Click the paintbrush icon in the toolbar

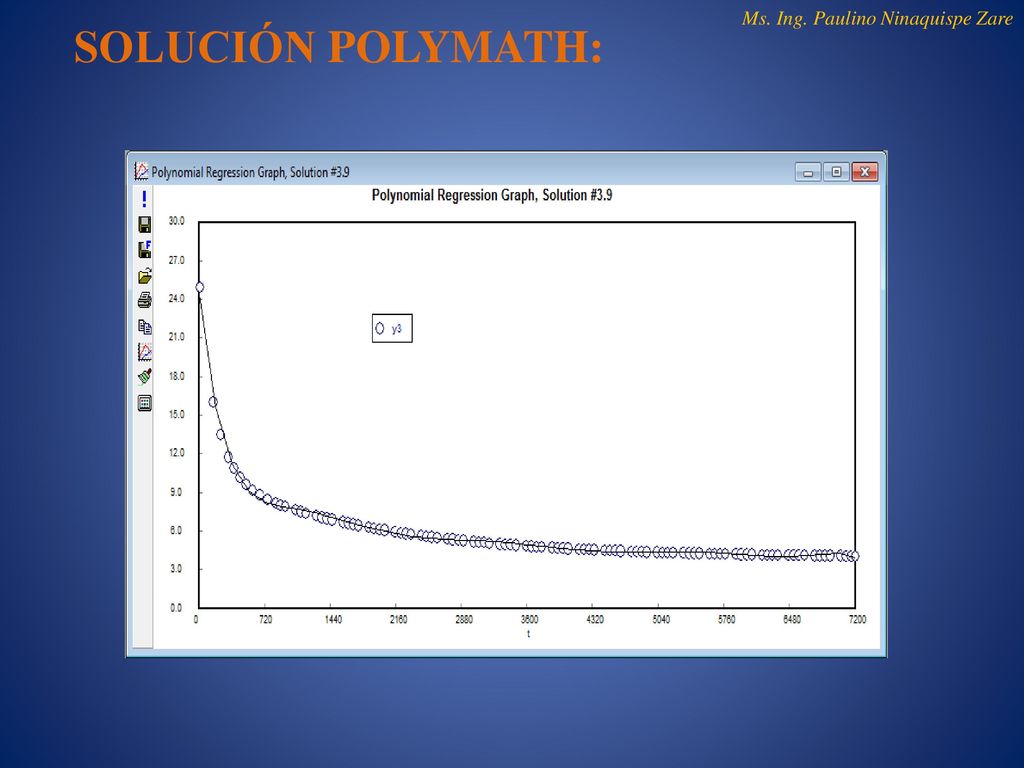click(x=144, y=377)
